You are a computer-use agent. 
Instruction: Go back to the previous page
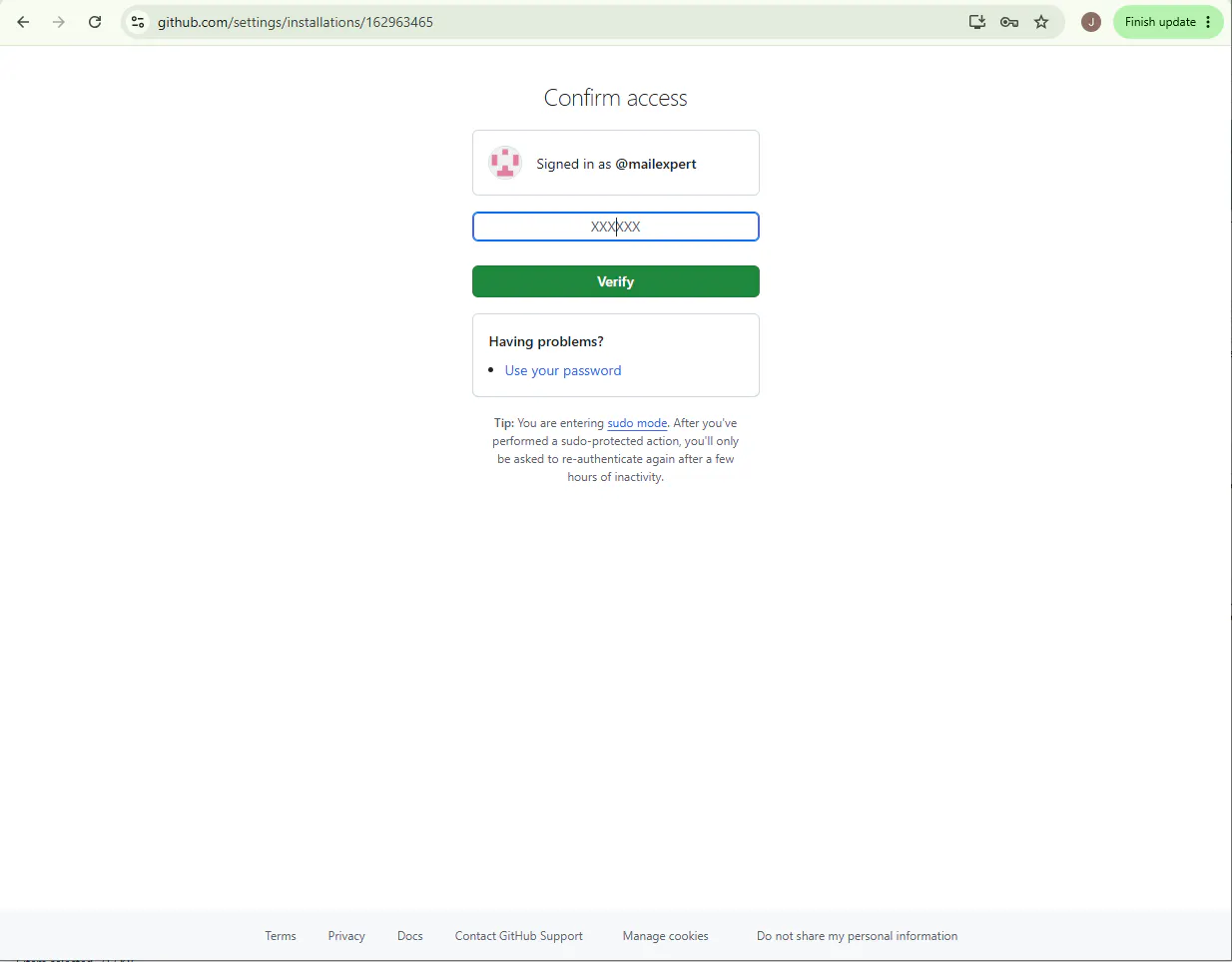tap(23, 22)
